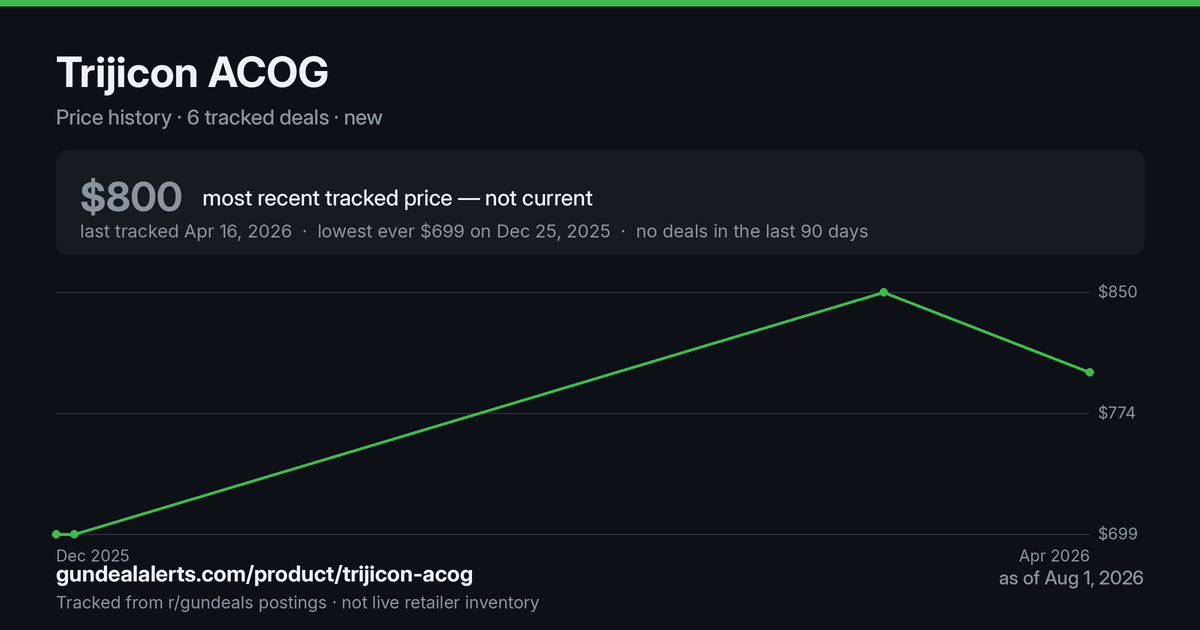Click the second data point at $699
Screen dimensions: 1200x630
[74, 534]
